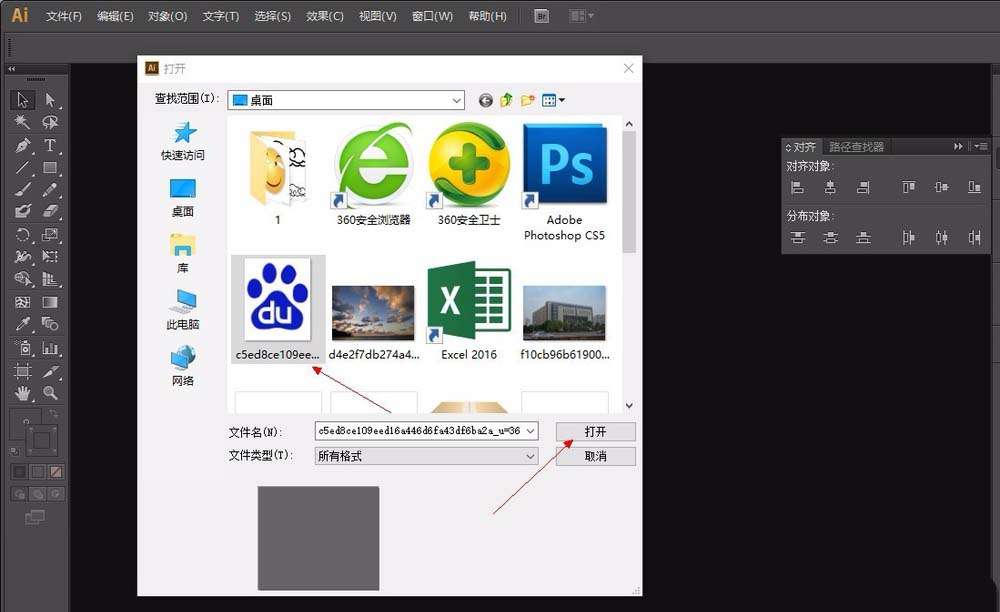Viewport: 1000px width, 612px height.
Task: Collapse the align panel with double arrows
Action: pyautogui.click(x=958, y=146)
